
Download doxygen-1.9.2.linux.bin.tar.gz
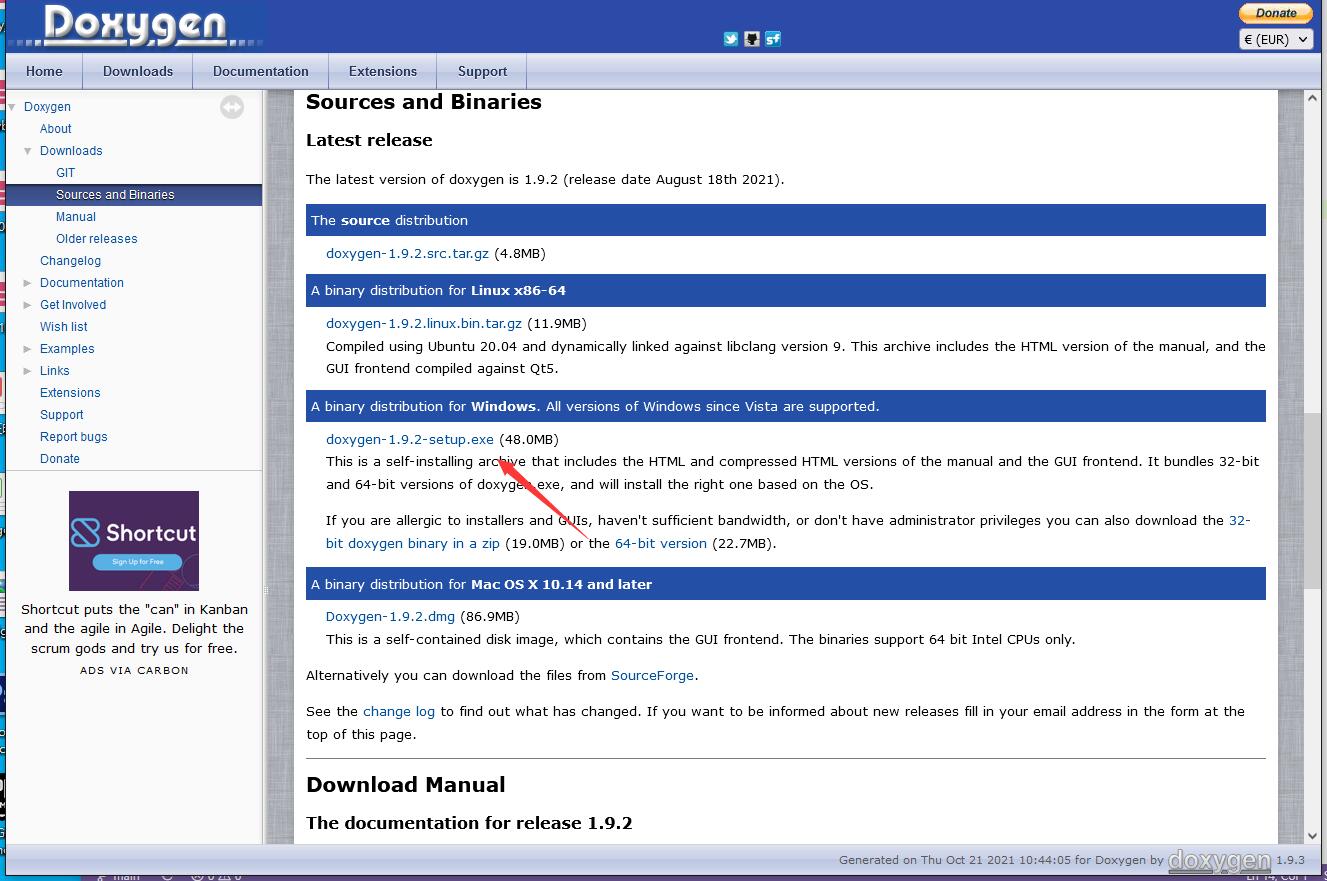(424, 323)
